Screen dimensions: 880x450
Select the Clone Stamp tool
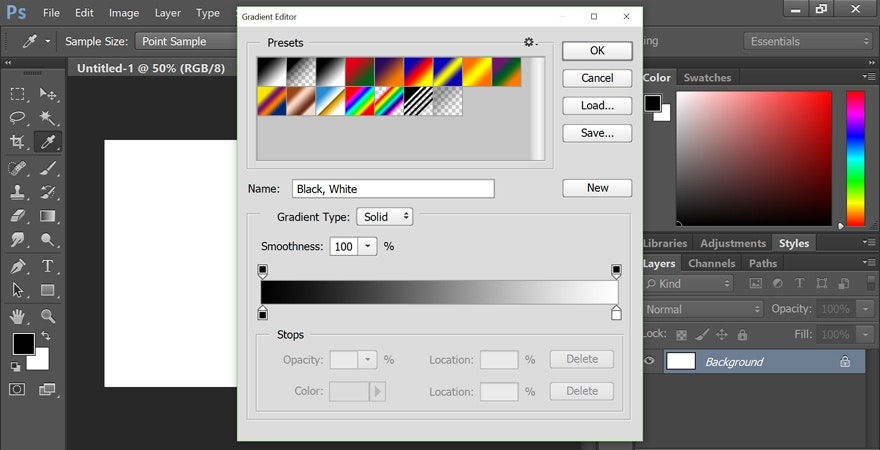pos(18,192)
